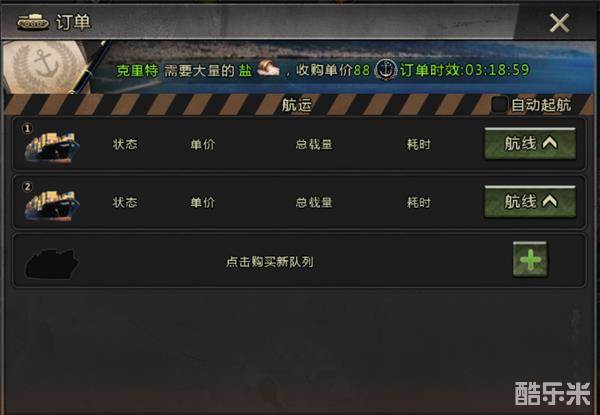
Task: Close the 订单 window
Action: tap(559, 23)
